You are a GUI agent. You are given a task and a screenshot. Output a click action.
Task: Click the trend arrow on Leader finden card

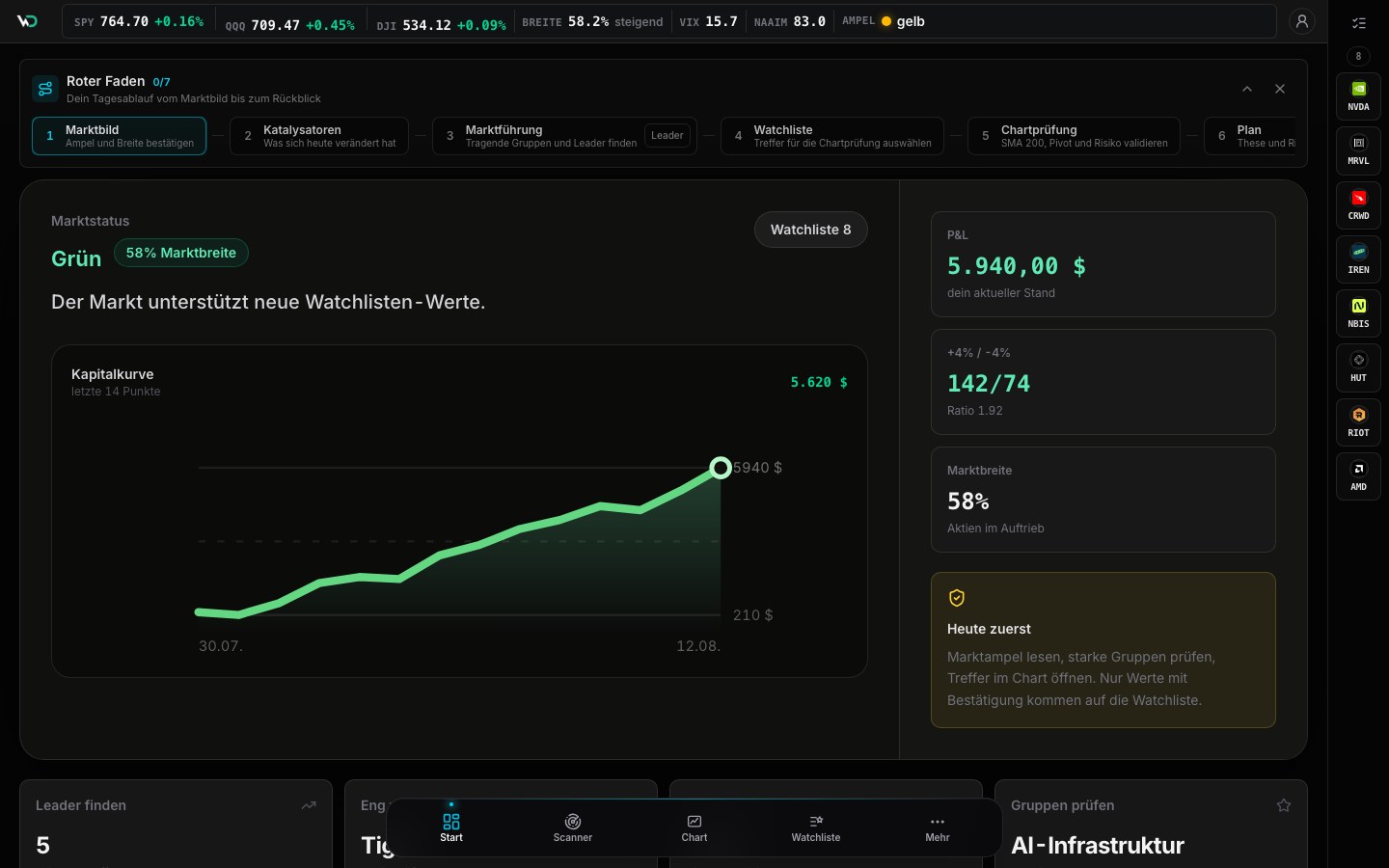[x=309, y=805]
